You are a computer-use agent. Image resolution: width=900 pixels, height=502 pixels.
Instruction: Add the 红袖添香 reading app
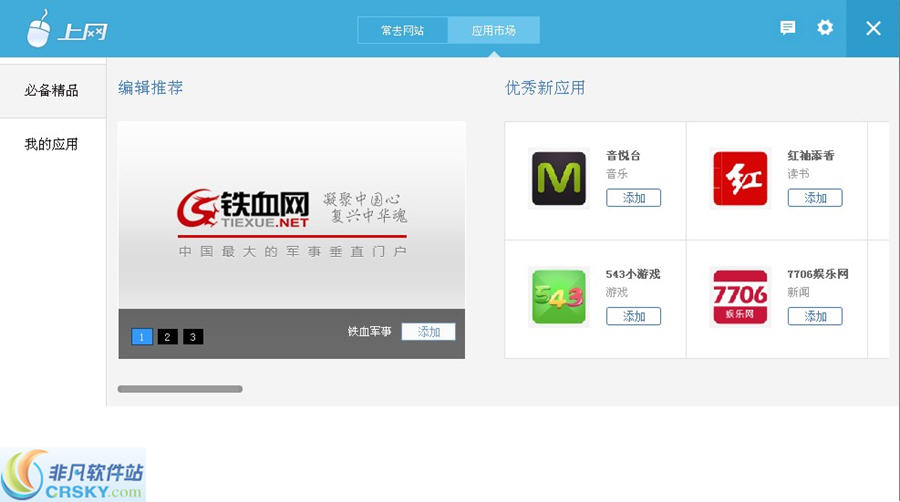click(815, 198)
